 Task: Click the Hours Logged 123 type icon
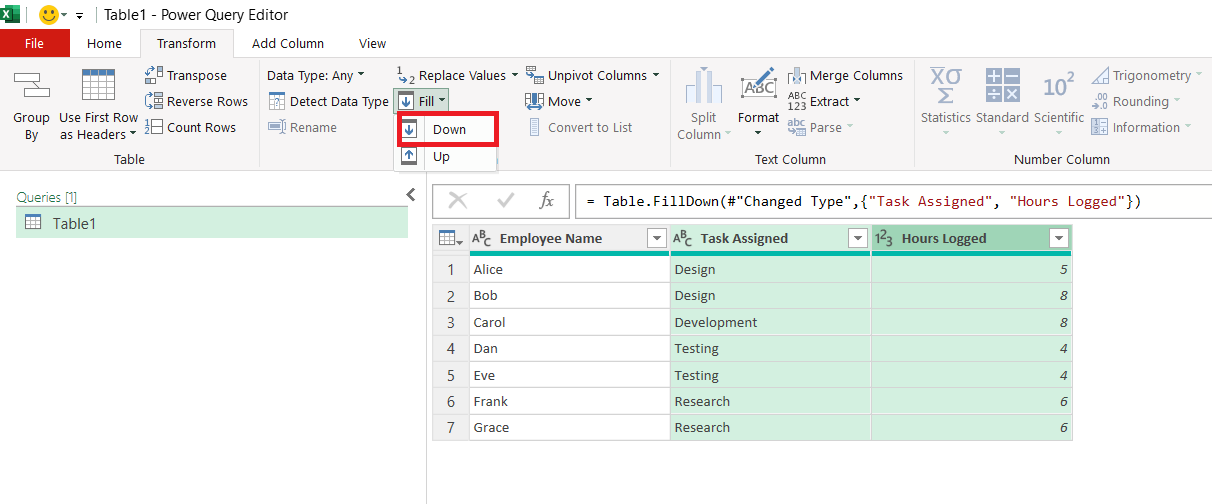pyautogui.click(x=885, y=238)
